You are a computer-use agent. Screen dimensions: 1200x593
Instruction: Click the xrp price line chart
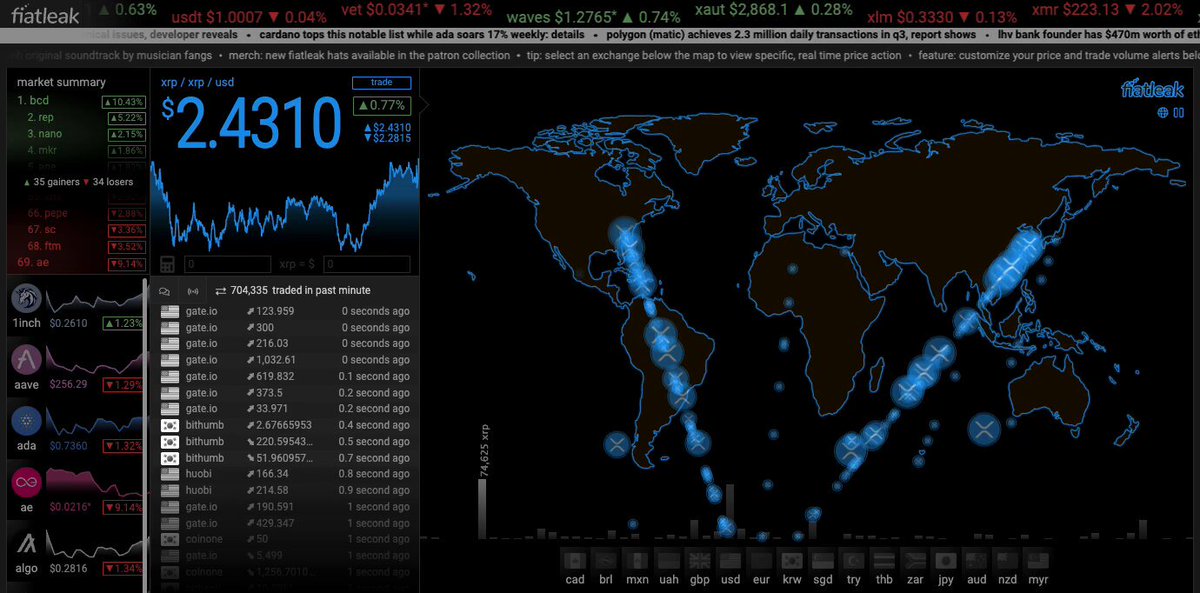(x=285, y=205)
